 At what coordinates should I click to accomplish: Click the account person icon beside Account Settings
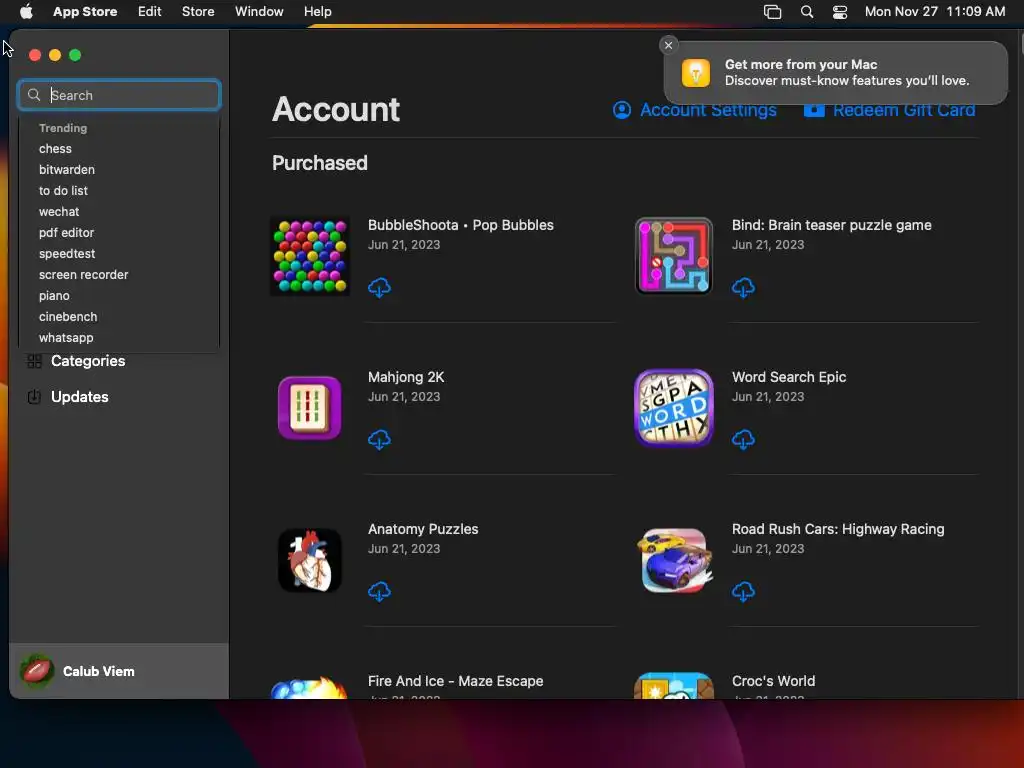(622, 110)
